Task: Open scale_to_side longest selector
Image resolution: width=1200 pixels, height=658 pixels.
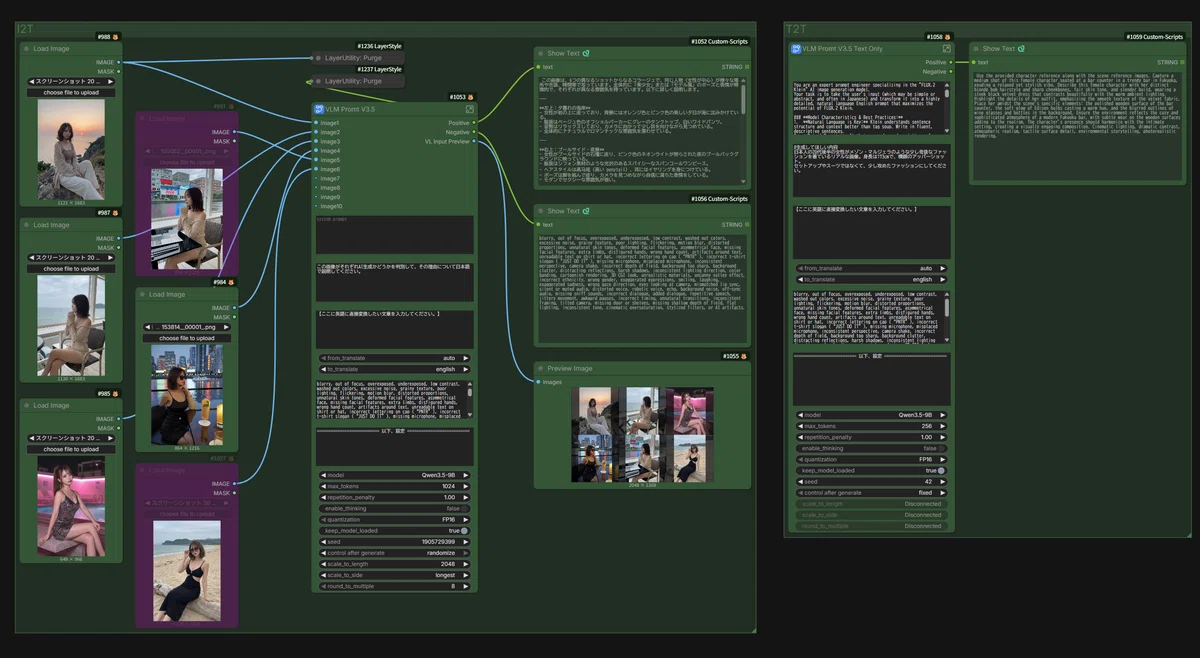Action: point(394,575)
